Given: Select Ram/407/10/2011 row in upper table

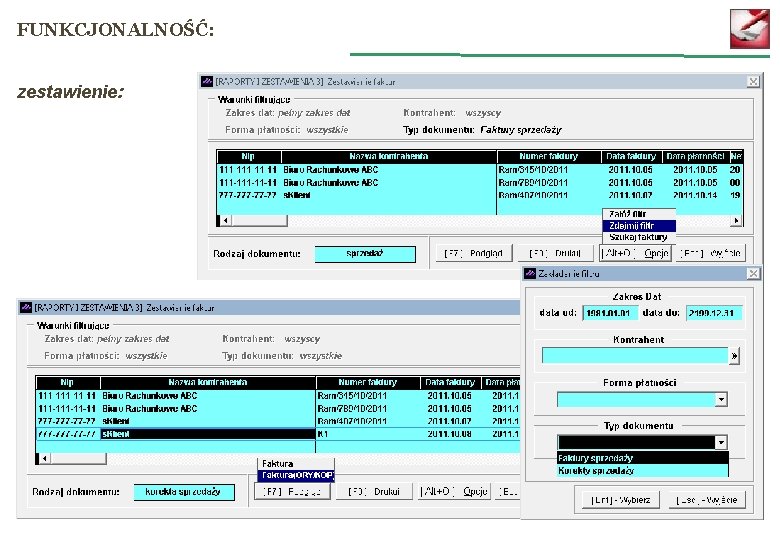Looking at the screenshot, I should (480, 195).
